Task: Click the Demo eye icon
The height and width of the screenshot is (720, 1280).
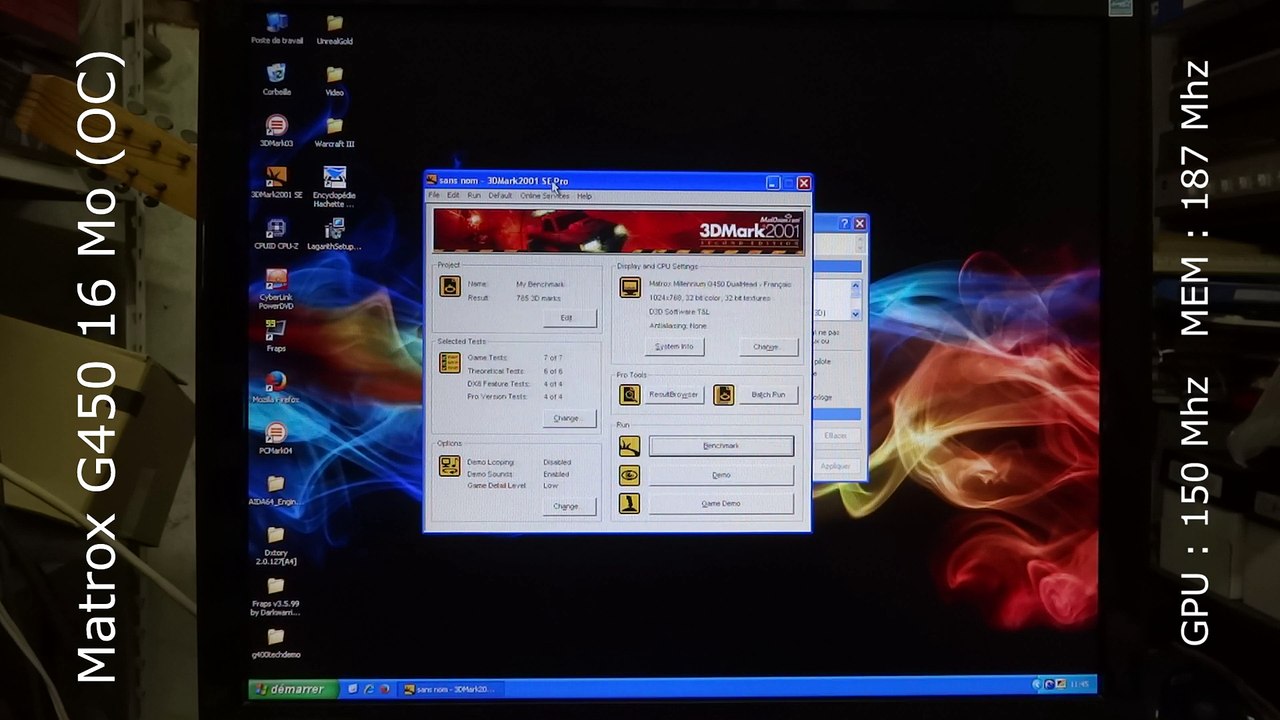Action: (630, 475)
